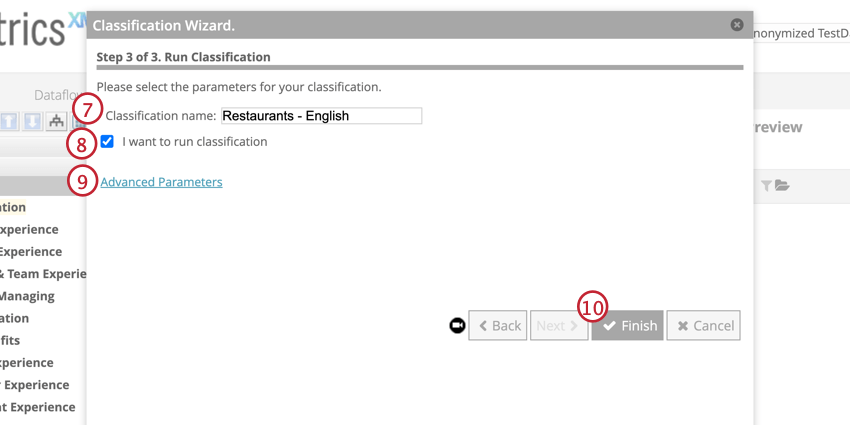The image size is (850, 425).
Task: Select the highlighted 'ation' tree item
Action: click(13, 207)
